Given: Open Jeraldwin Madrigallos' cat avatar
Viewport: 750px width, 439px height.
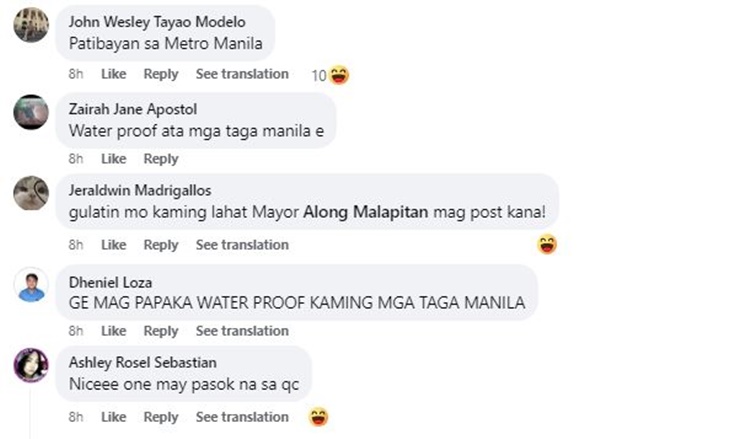Looking at the screenshot, I should tap(31, 193).
